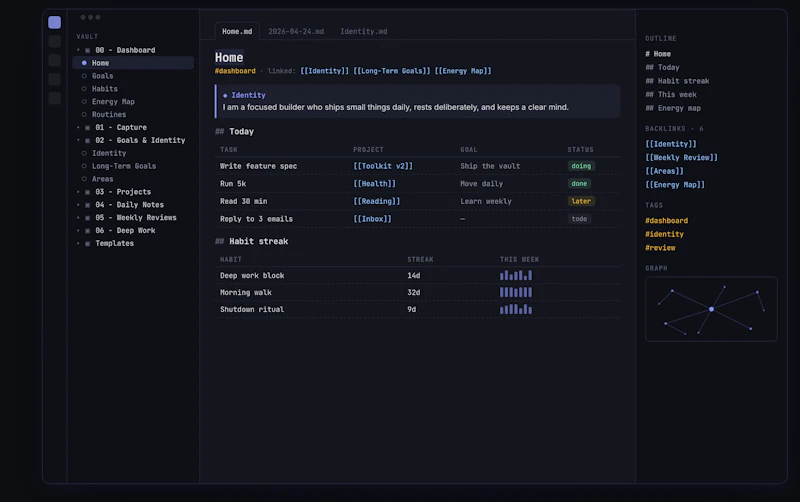
Task: Filter by the #review tag
Action: 660,248
